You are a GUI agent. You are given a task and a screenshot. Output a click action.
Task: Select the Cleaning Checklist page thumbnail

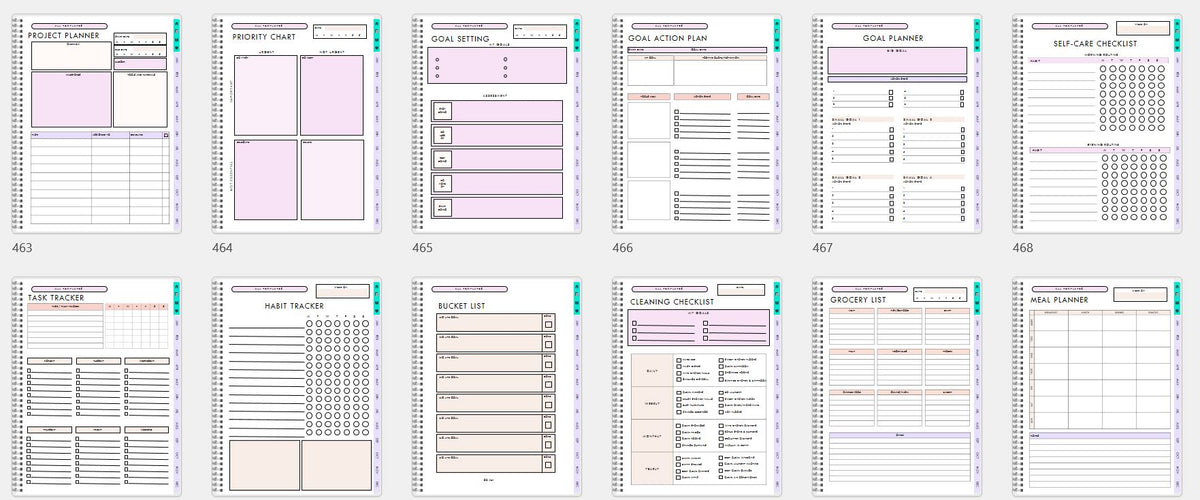click(x=697, y=389)
